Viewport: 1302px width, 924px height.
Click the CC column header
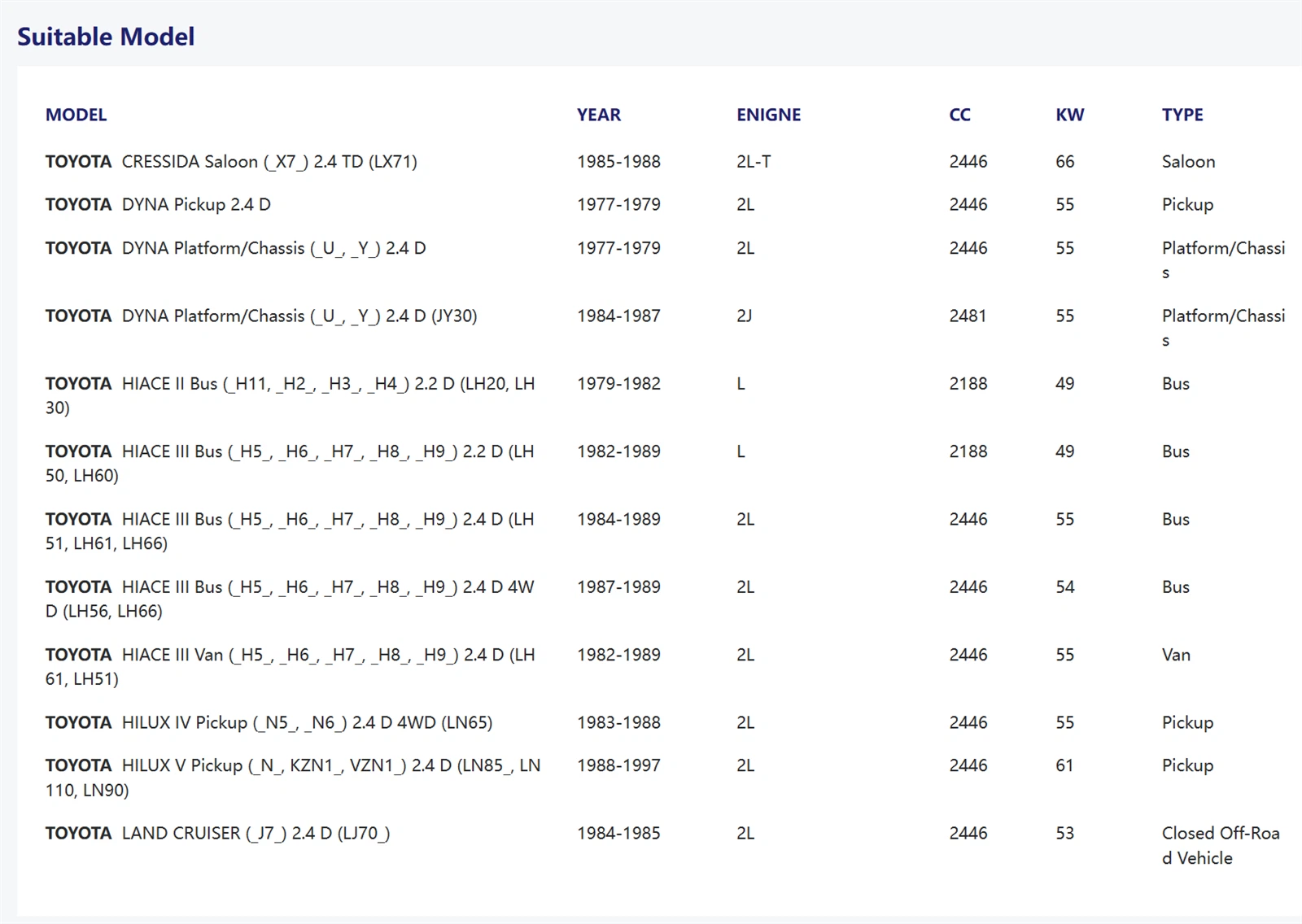(x=960, y=115)
